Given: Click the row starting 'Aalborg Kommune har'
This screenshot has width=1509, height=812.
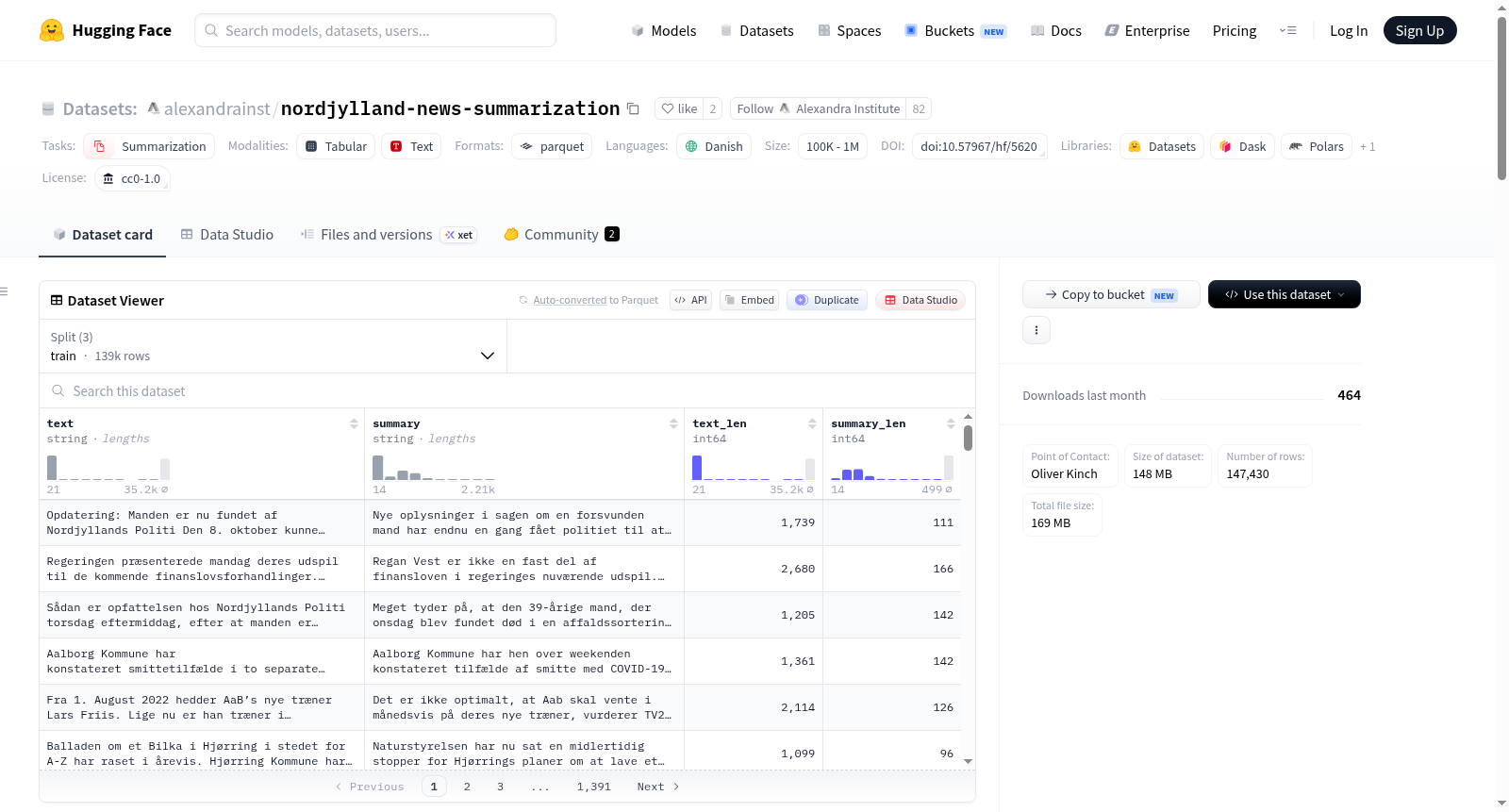Looking at the screenshot, I should pos(500,661).
